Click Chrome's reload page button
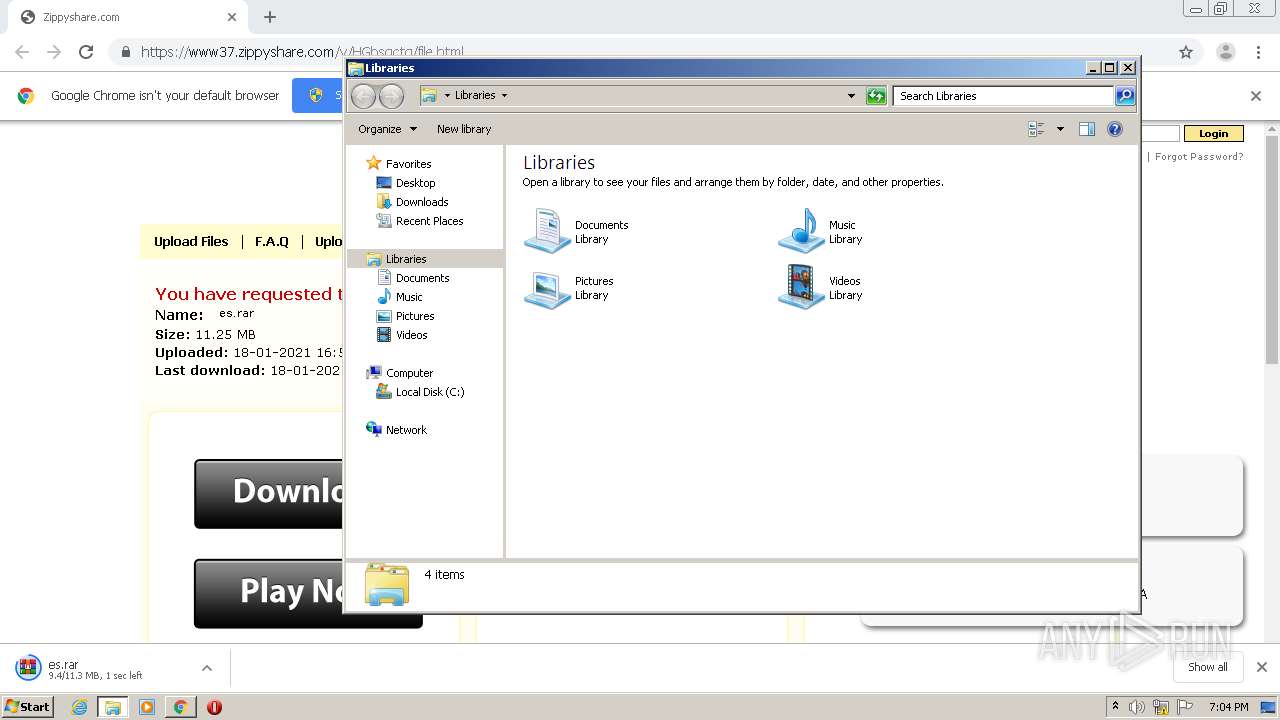The width and height of the screenshot is (1280, 720). pos(86,52)
